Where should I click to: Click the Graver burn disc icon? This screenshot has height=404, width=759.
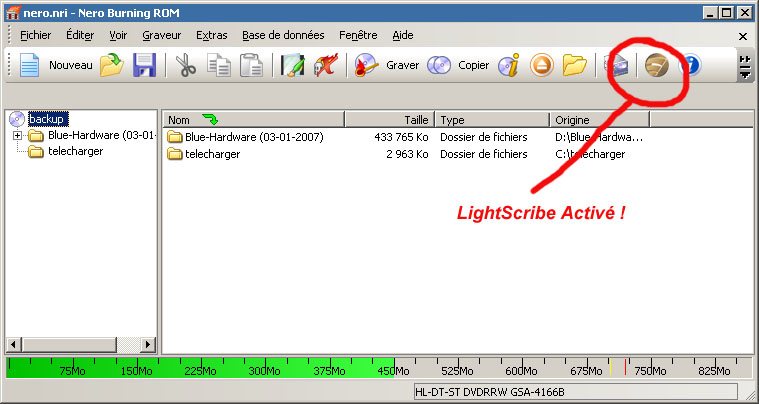[x=366, y=65]
